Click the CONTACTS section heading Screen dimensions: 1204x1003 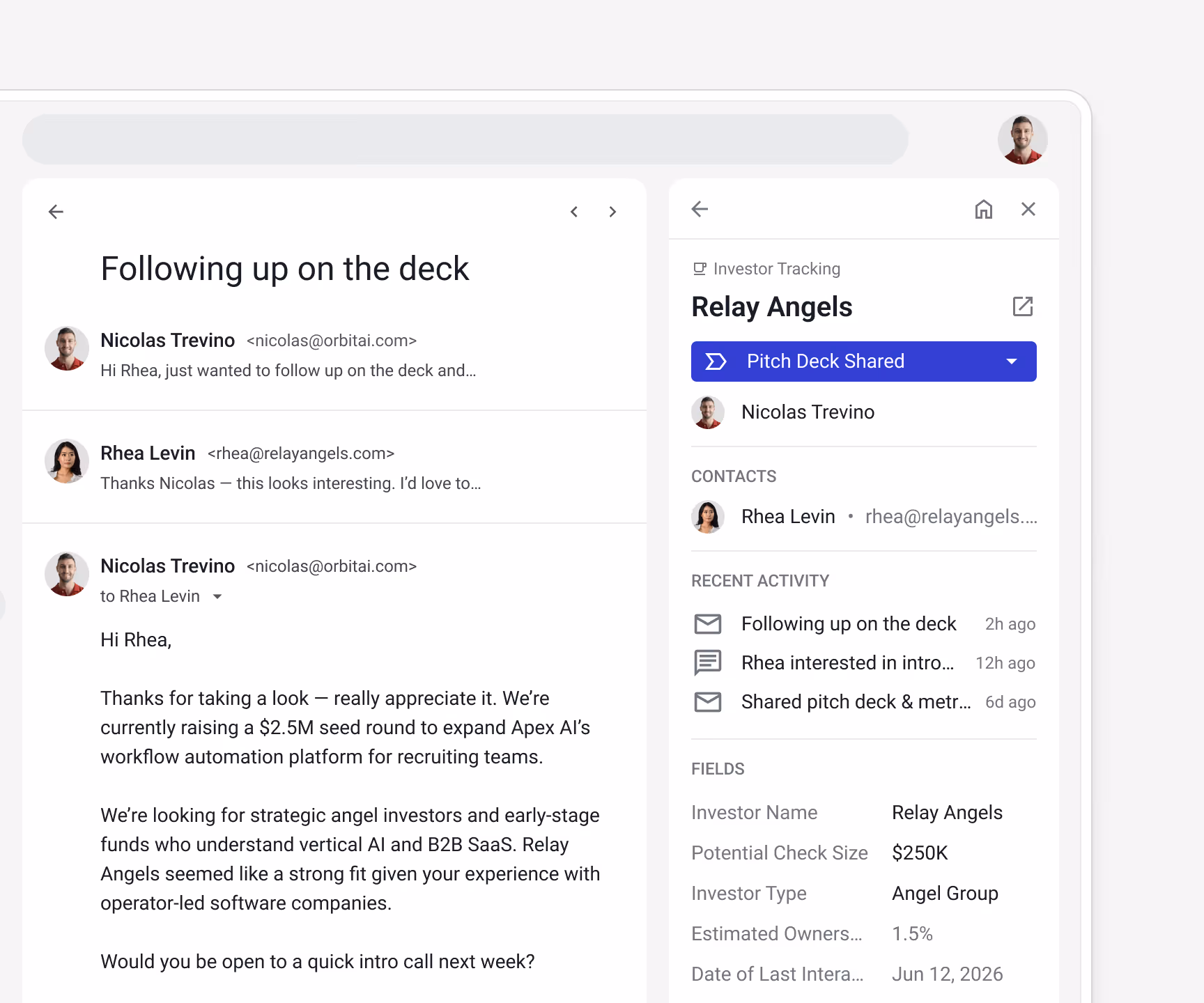(x=734, y=476)
